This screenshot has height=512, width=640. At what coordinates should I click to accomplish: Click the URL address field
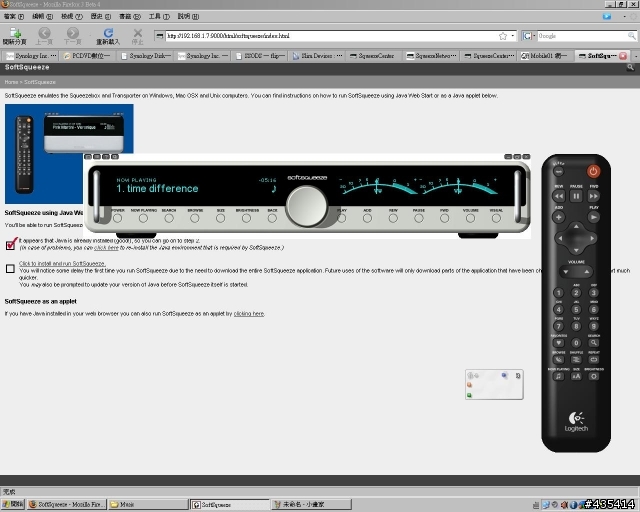[x=331, y=36]
